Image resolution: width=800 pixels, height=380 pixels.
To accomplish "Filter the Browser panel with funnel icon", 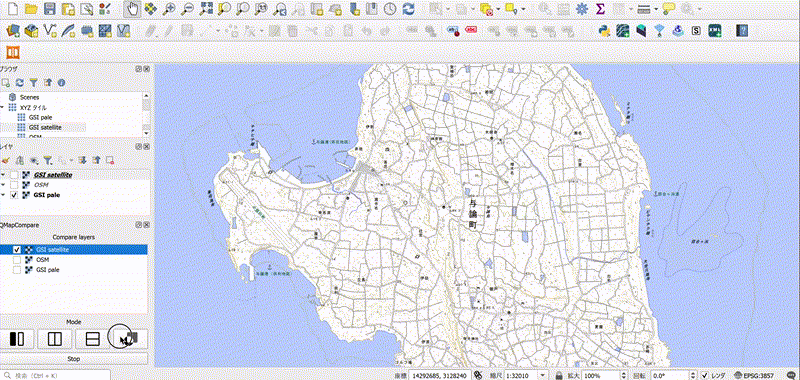I will [34, 82].
